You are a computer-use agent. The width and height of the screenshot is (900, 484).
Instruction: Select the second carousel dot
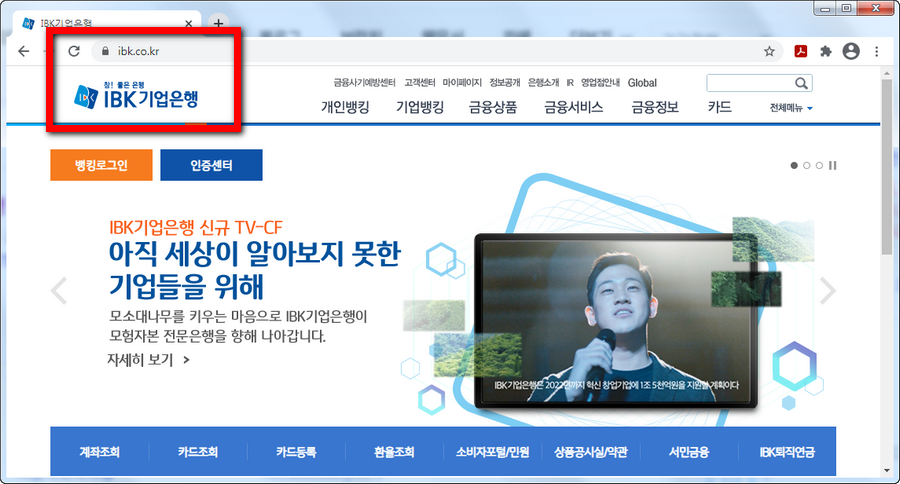tap(806, 165)
